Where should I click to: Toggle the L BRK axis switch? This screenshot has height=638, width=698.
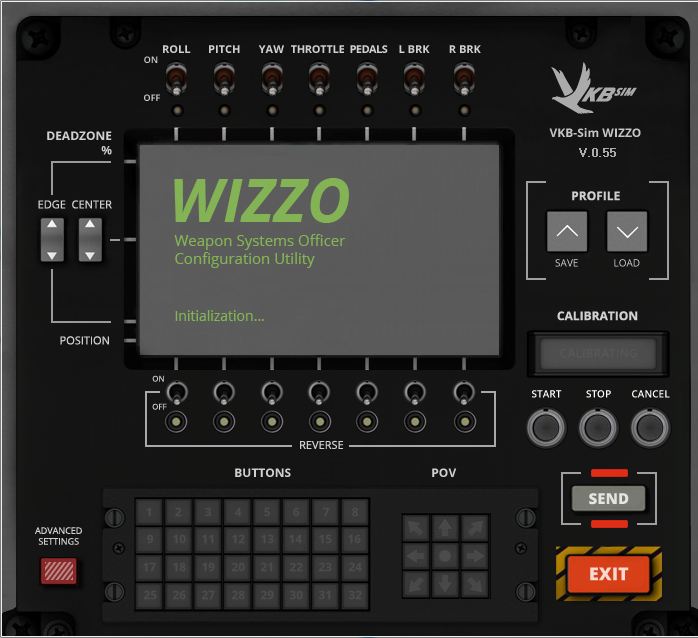pos(414,79)
